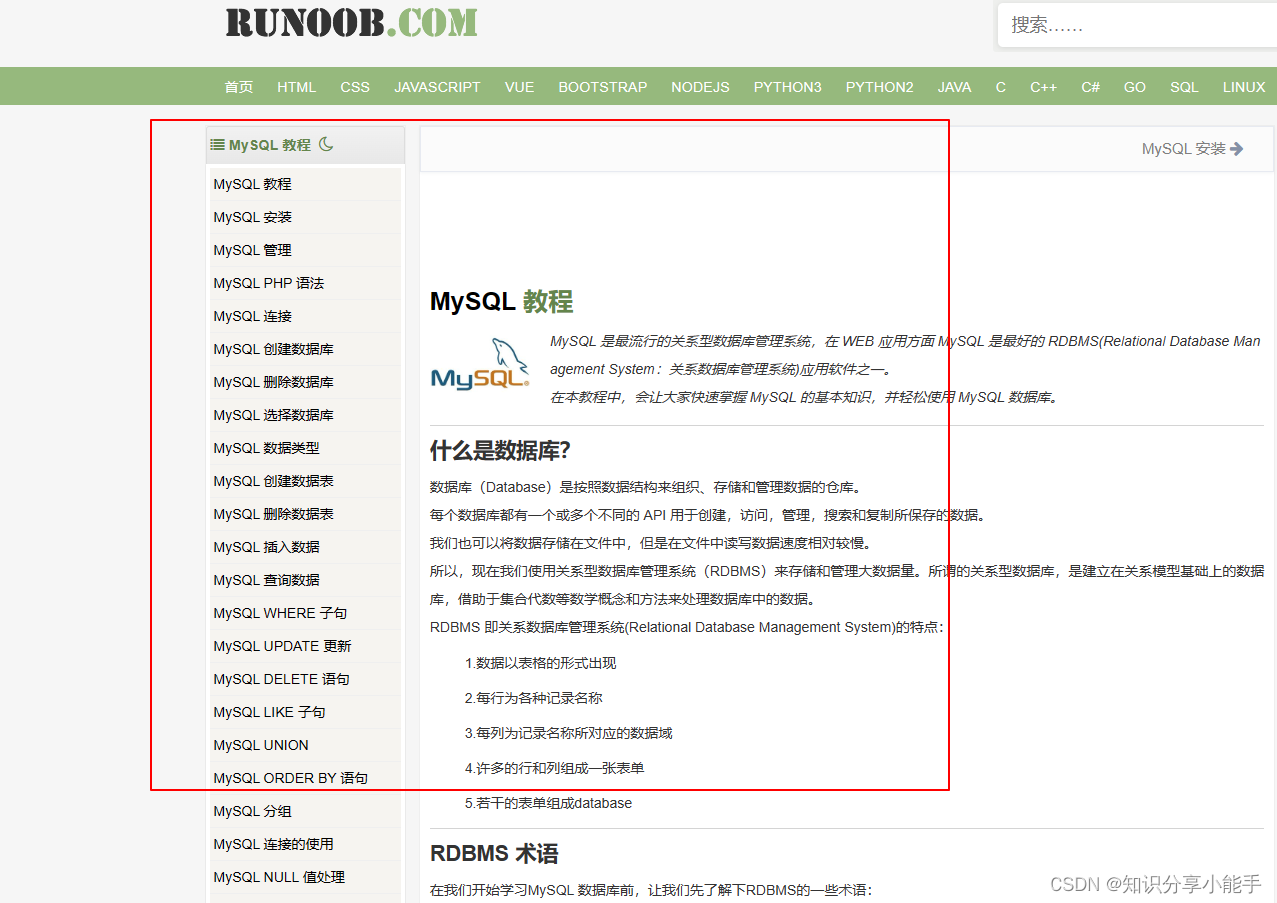
Task: Select sidebar link MySQL DELETE 语句
Action: click(281, 679)
